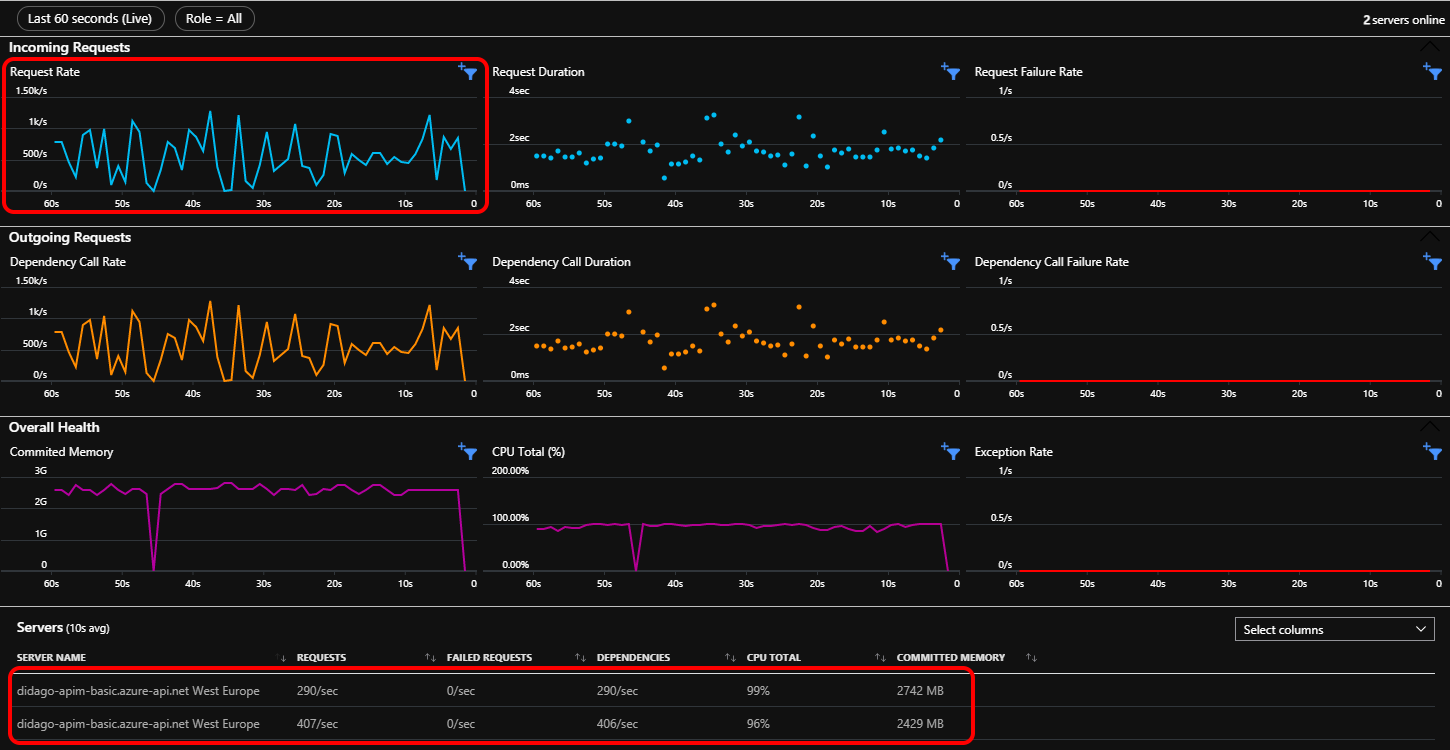
Task: Open filter for Request Failure Rate chart
Action: point(1433,71)
